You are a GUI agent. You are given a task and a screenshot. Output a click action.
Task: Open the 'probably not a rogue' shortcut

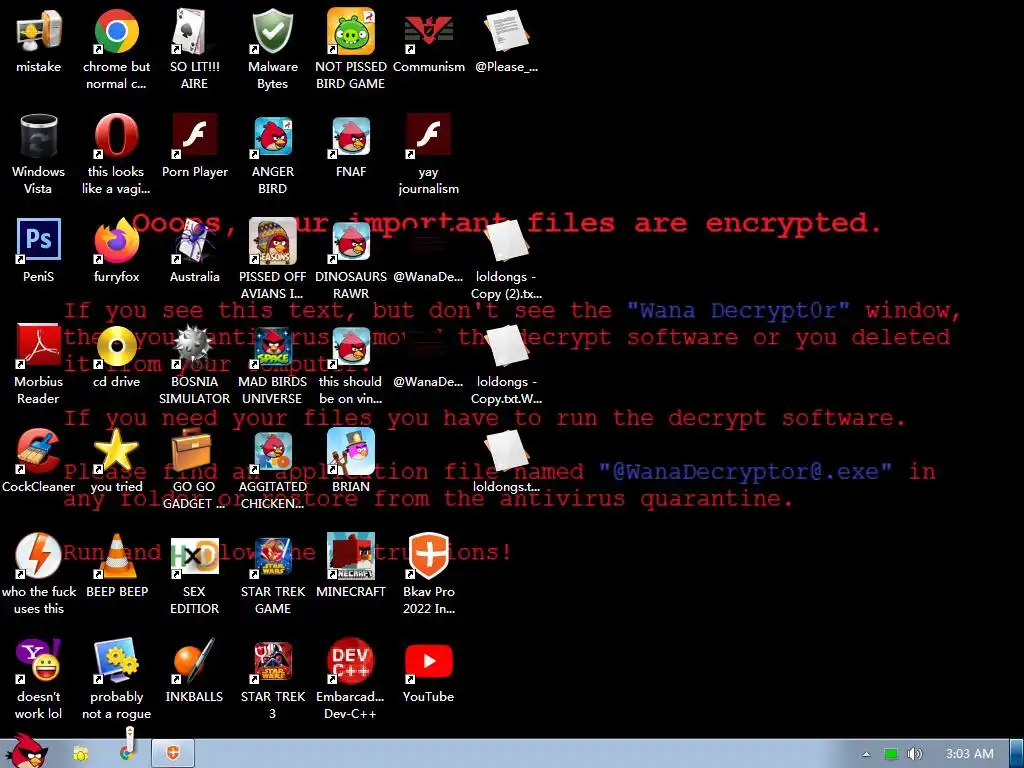[116, 662]
